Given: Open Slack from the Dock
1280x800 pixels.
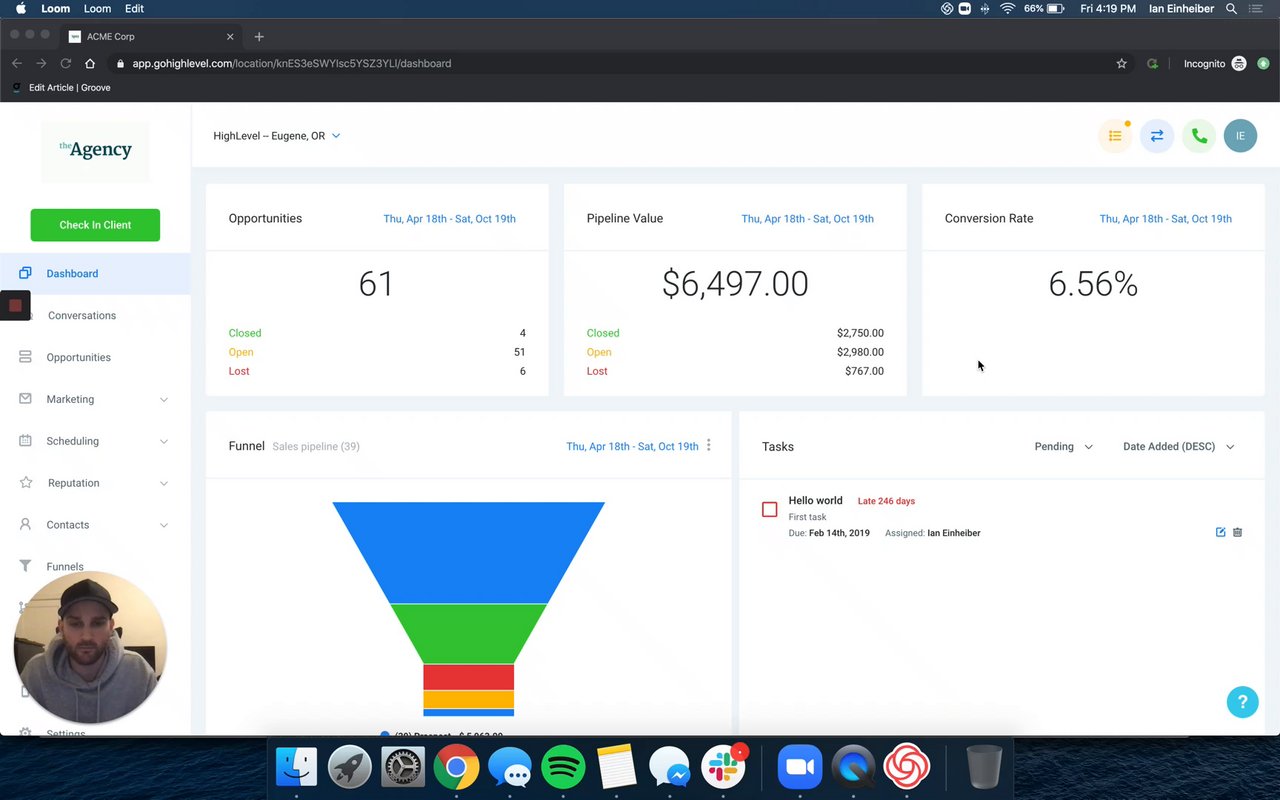Looking at the screenshot, I should tap(722, 768).
